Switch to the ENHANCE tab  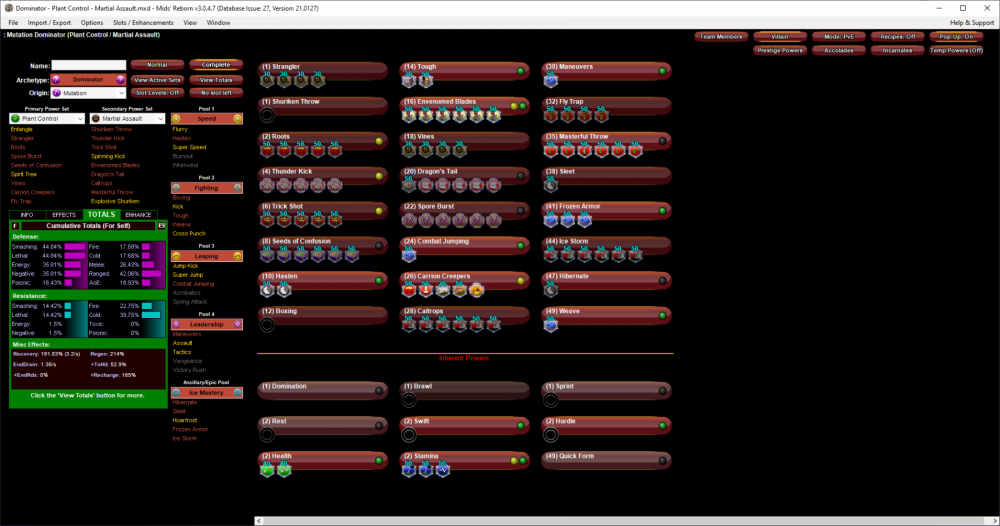(138, 214)
